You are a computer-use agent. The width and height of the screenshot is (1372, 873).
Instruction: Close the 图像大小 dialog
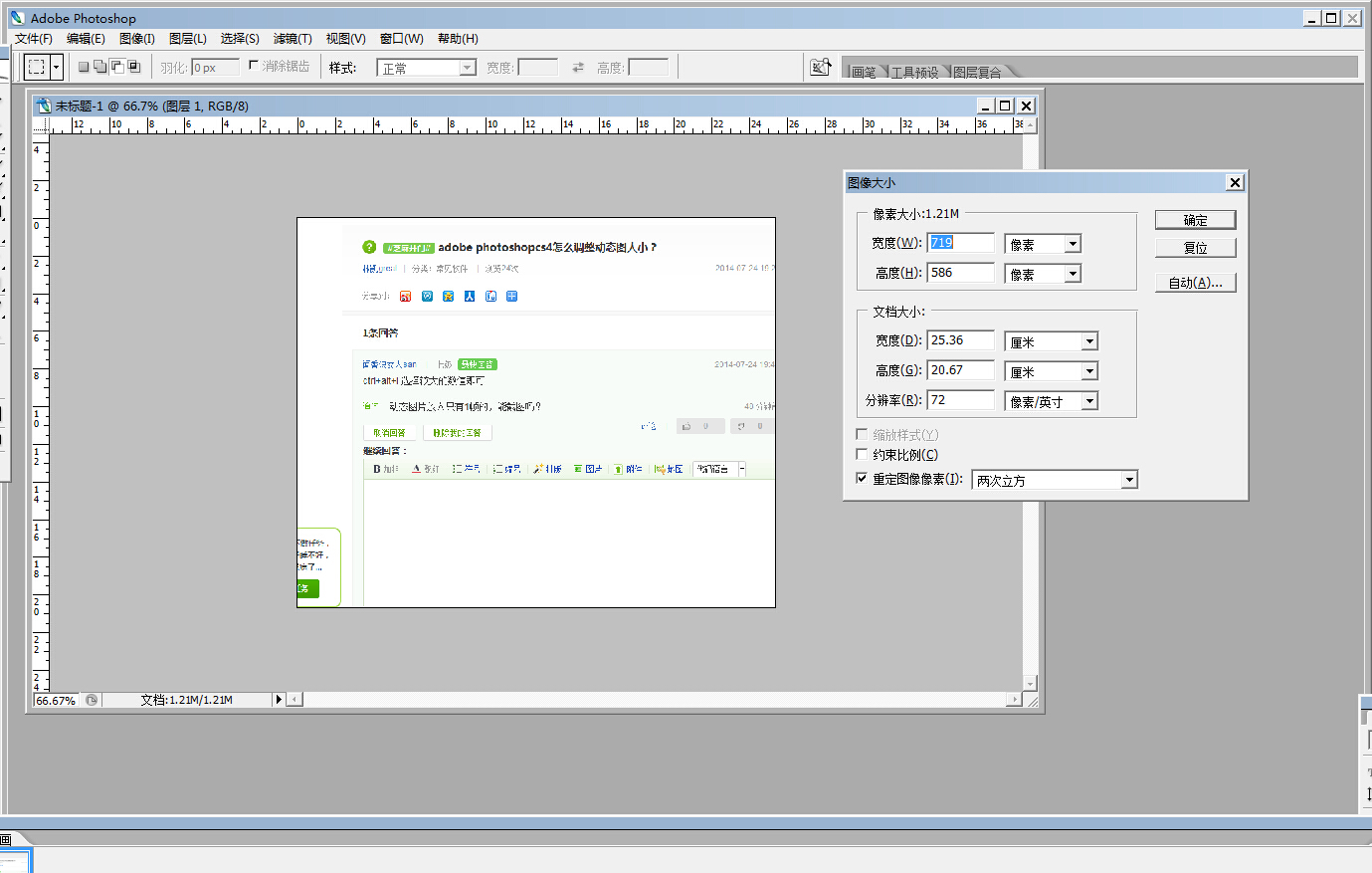click(x=1235, y=182)
